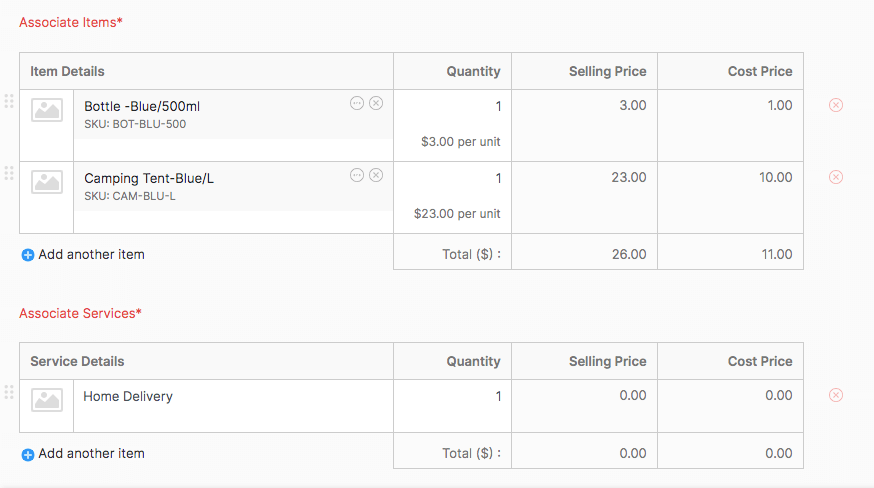874x488 pixels.
Task: Open more options for Camping Tent-Blue/L
Action: pos(357,175)
